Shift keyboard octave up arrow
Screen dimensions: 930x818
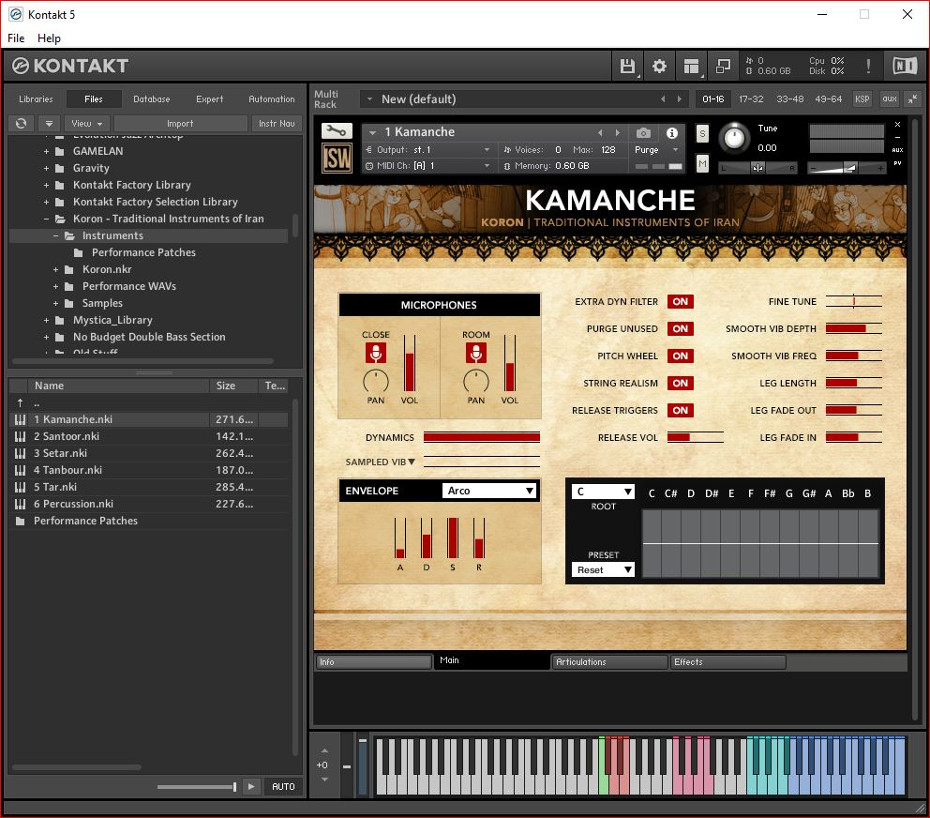click(x=324, y=751)
